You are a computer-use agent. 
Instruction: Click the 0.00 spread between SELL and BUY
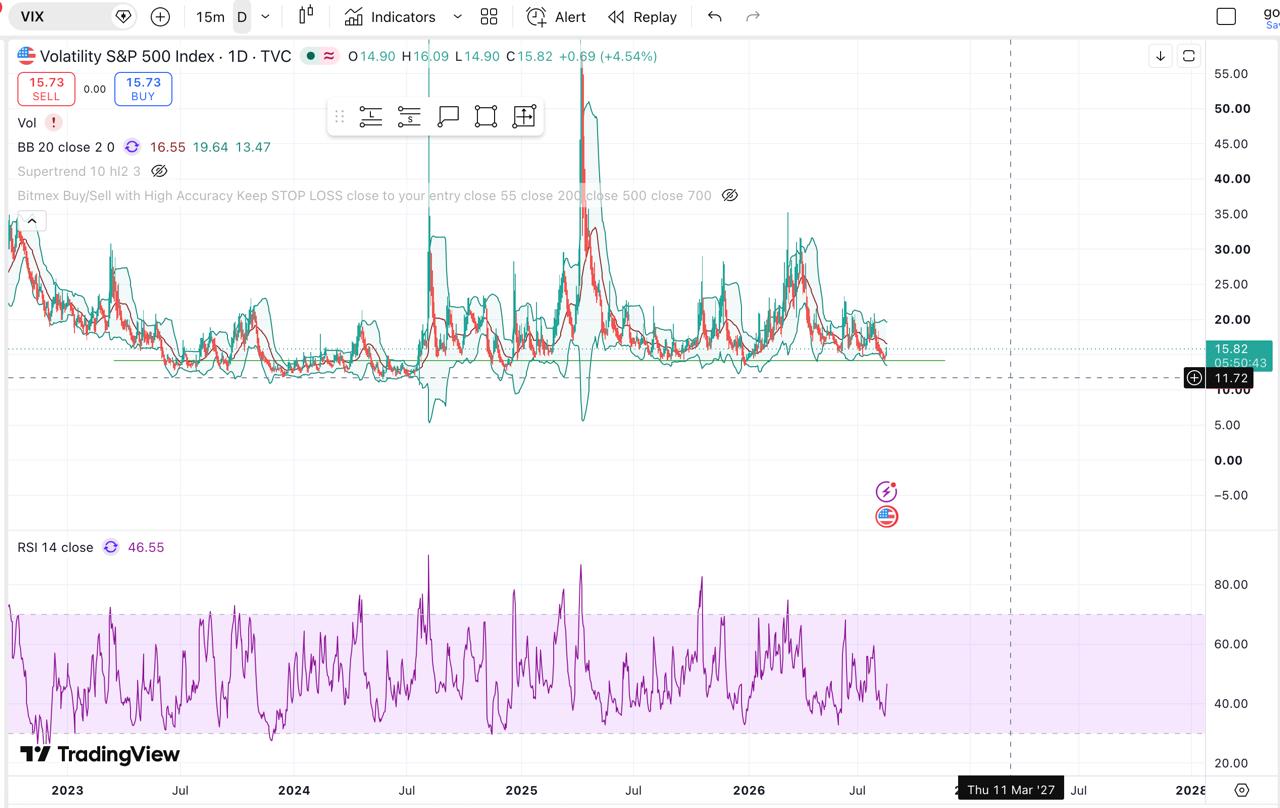click(94, 89)
